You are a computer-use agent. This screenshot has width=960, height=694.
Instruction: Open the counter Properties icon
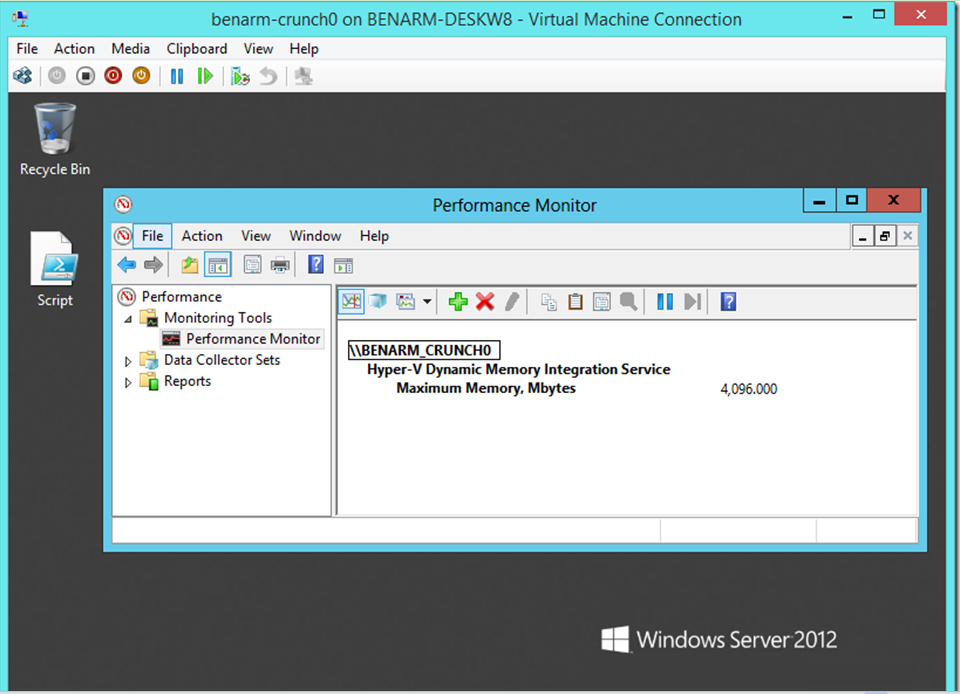[602, 302]
